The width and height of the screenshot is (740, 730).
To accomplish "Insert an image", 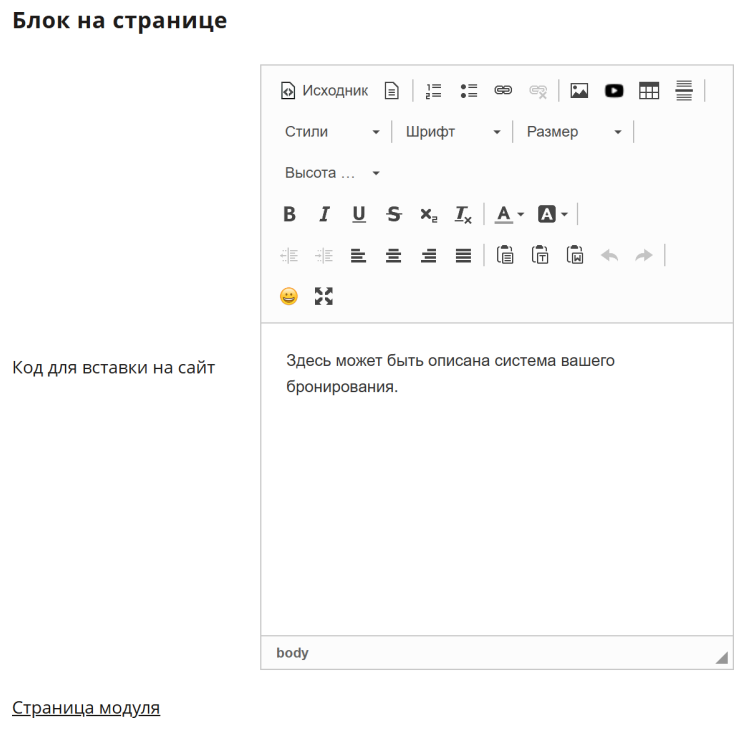I will coord(579,91).
